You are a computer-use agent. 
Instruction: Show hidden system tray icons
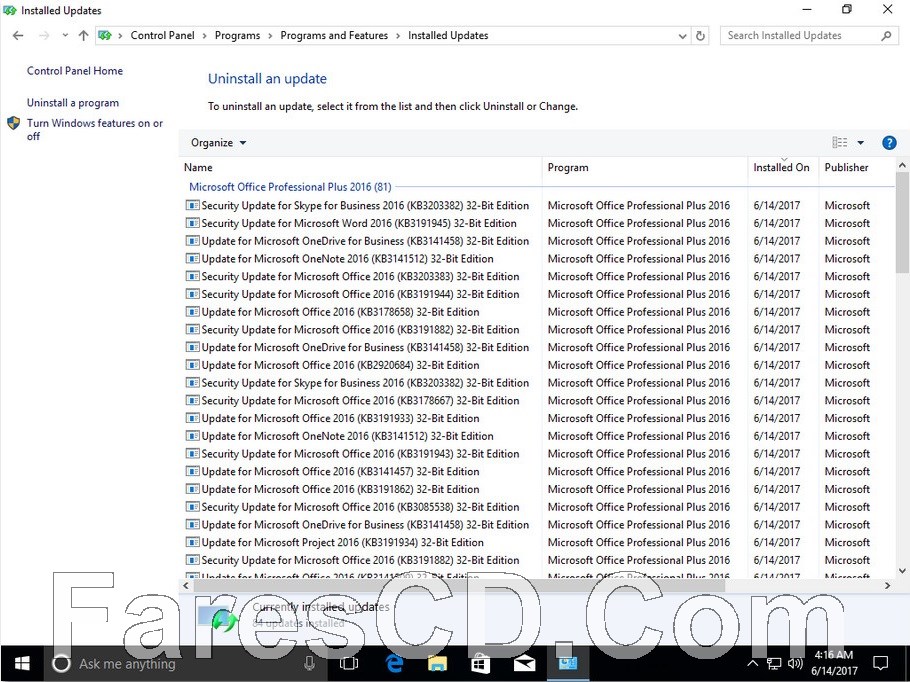(x=752, y=663)
